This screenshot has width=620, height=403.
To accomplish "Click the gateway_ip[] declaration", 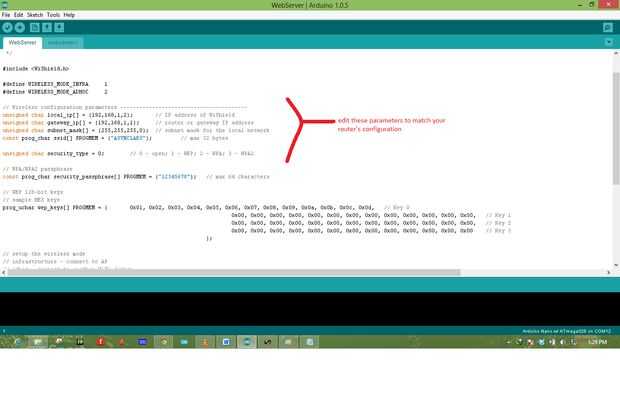I will tap(71, 123).
